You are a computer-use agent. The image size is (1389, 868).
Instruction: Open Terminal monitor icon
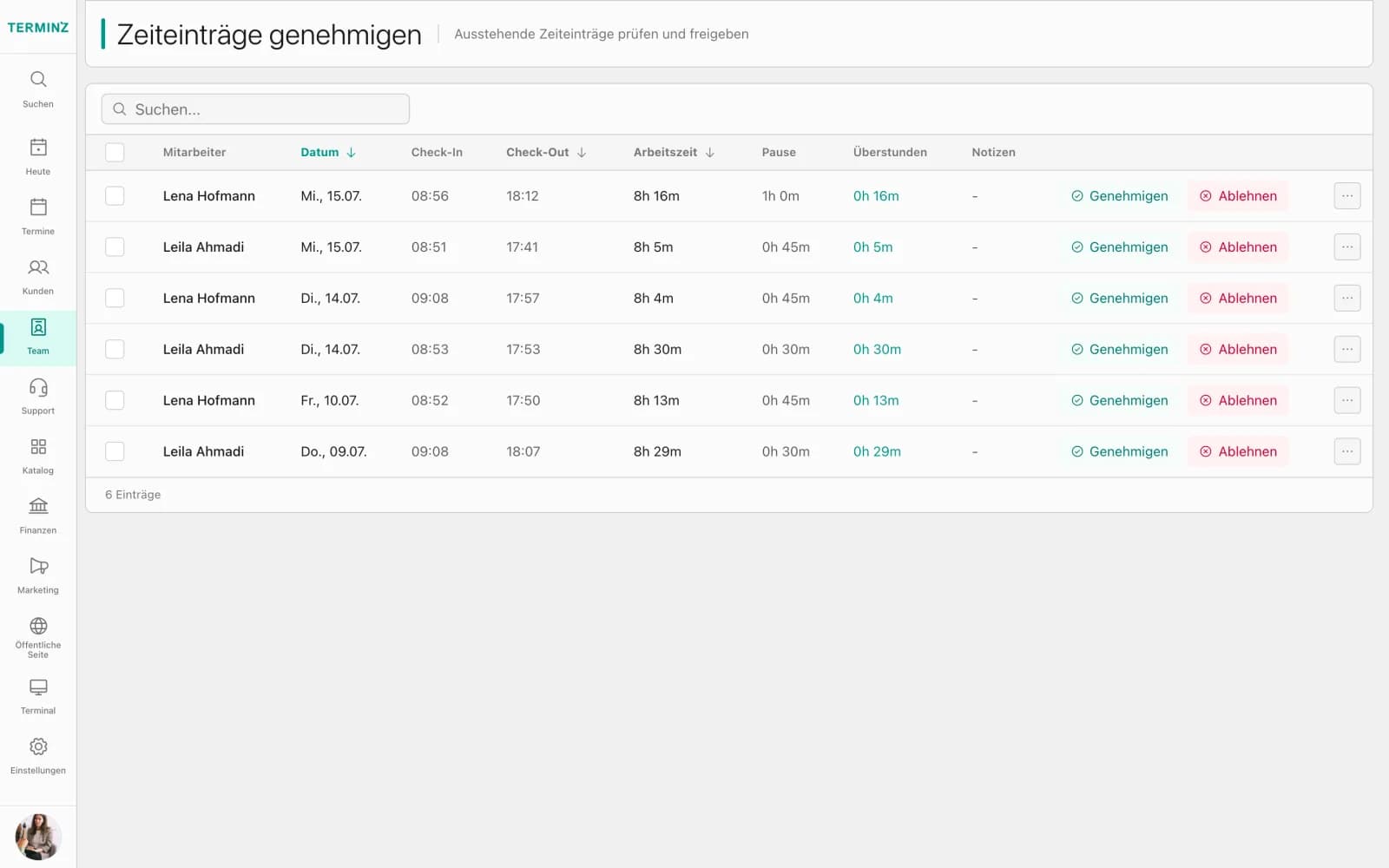(38, 687)
